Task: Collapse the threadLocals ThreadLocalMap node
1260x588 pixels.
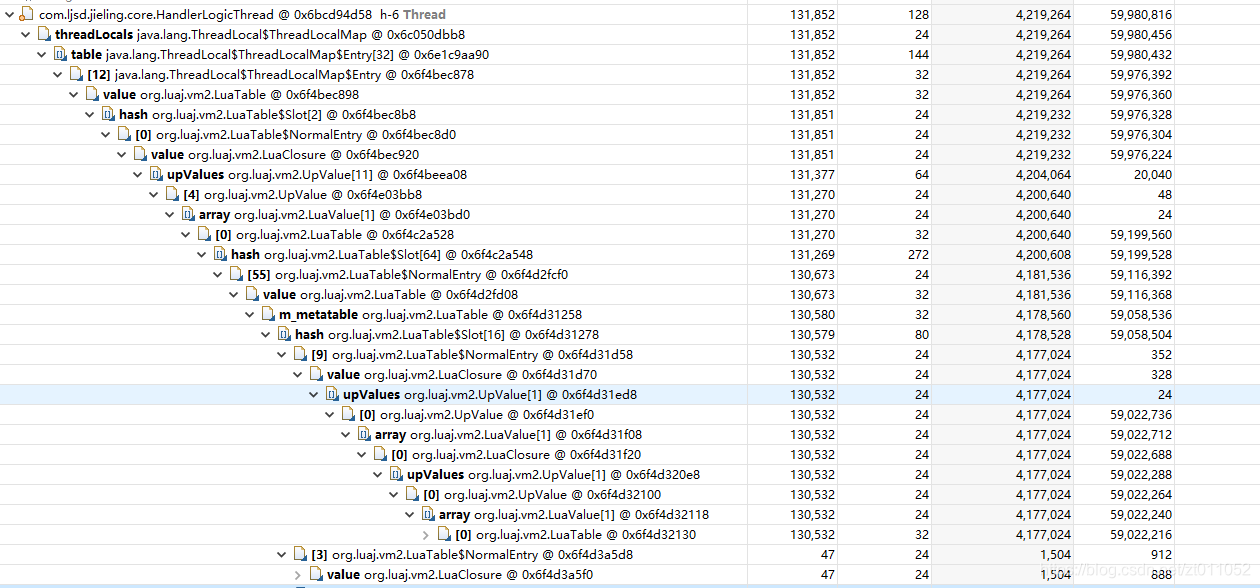Action: click(x=25, y=35)
